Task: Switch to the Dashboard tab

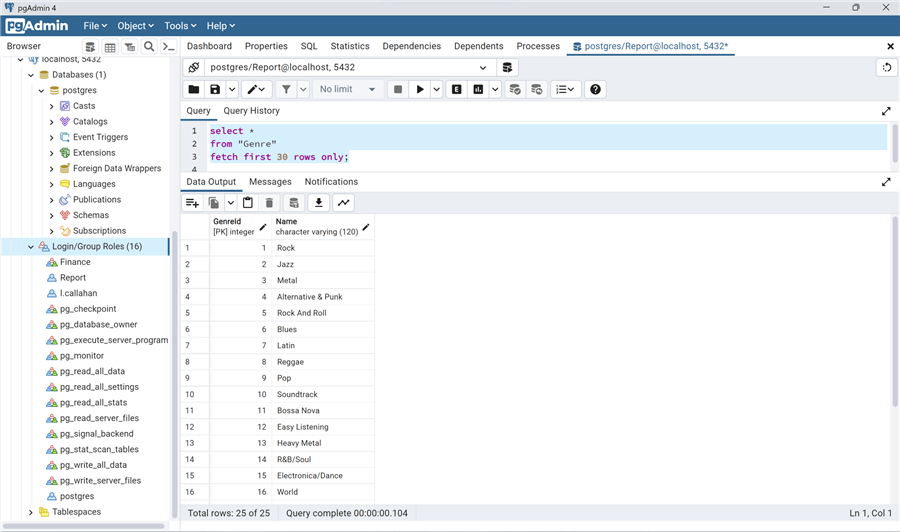Action: coord(210,46)
